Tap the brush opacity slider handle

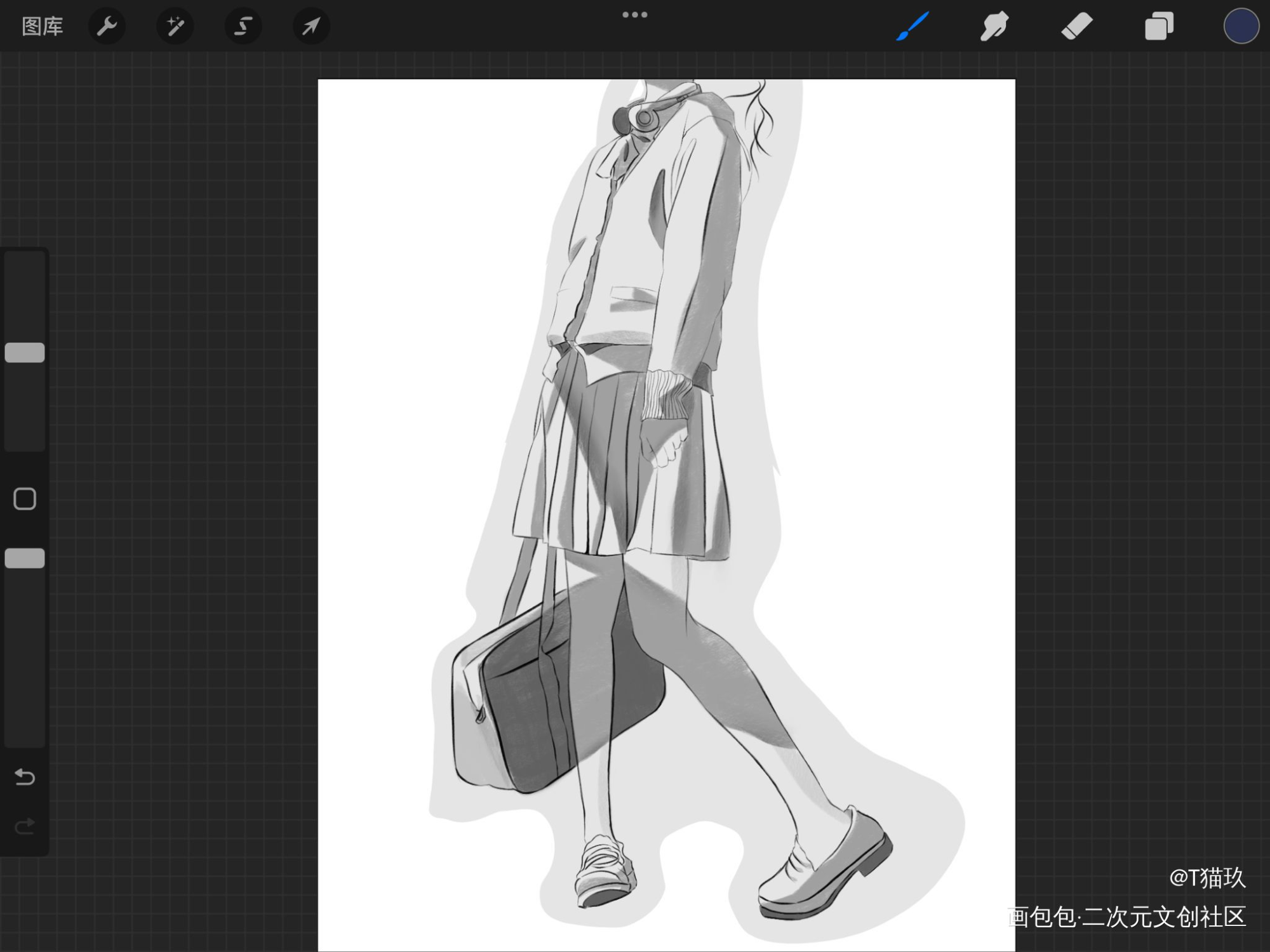25,558
